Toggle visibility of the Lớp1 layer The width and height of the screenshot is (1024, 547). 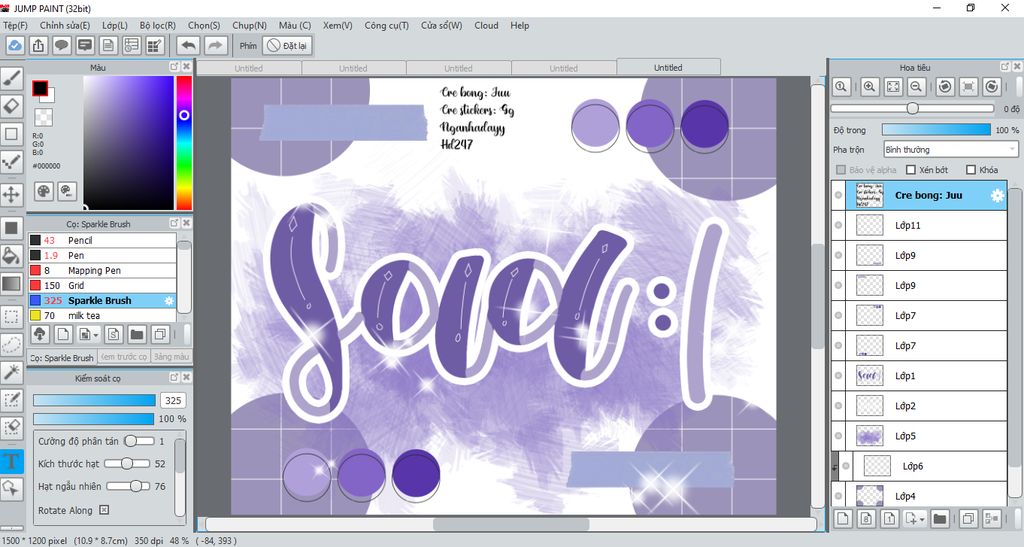(839, 375)
